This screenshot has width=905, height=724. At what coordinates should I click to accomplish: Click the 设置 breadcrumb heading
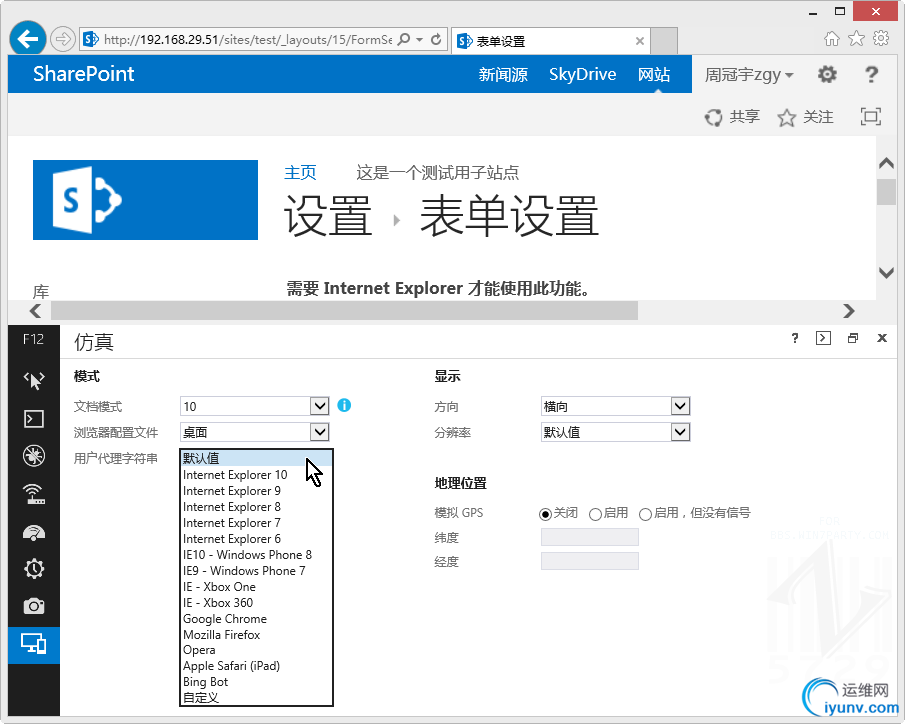[328, 216]
